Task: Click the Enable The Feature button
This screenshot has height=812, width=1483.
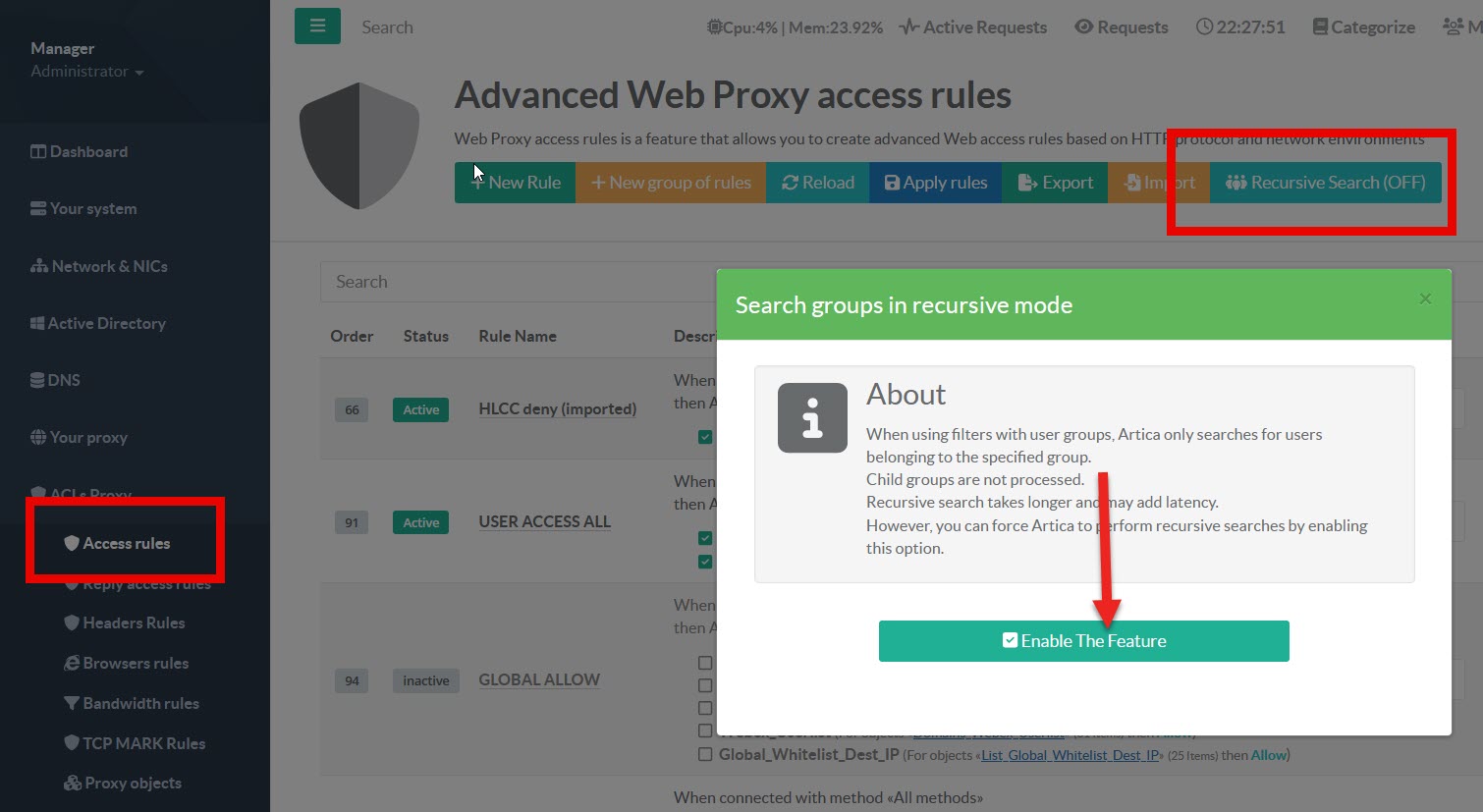Action: point(1083,641)
